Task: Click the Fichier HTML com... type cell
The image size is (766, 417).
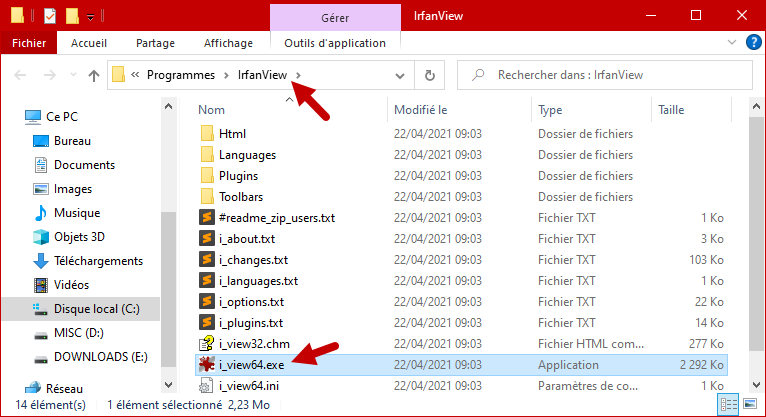Action: tap(591, 344)
